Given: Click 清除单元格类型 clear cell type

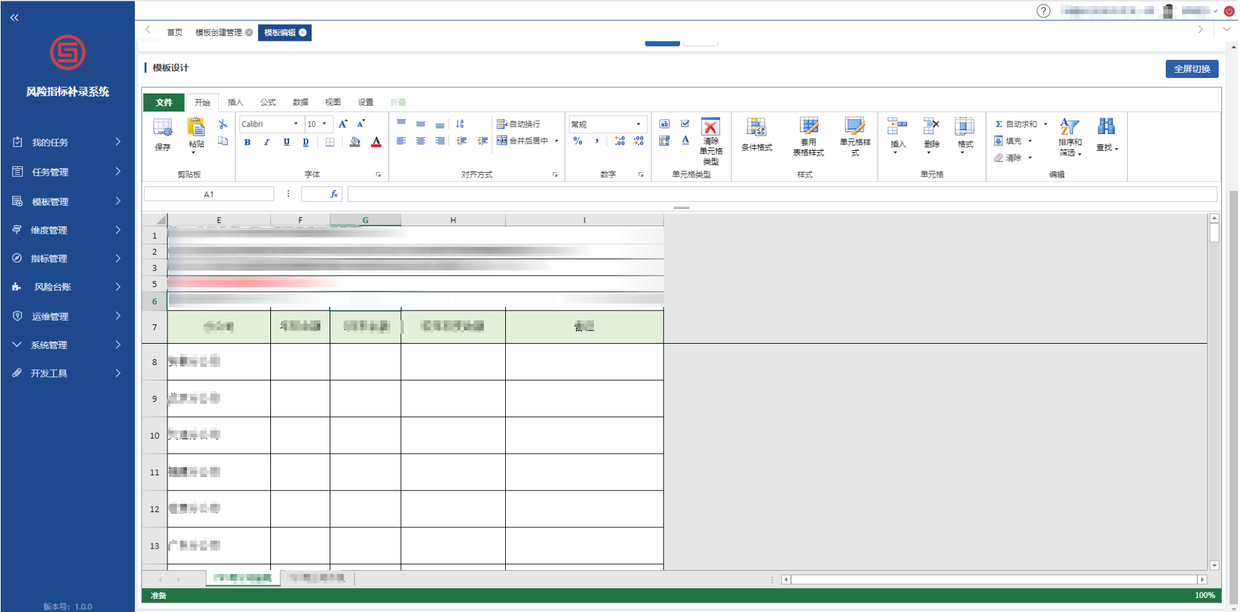Looking at the screenshot, I should pos(711,141).
